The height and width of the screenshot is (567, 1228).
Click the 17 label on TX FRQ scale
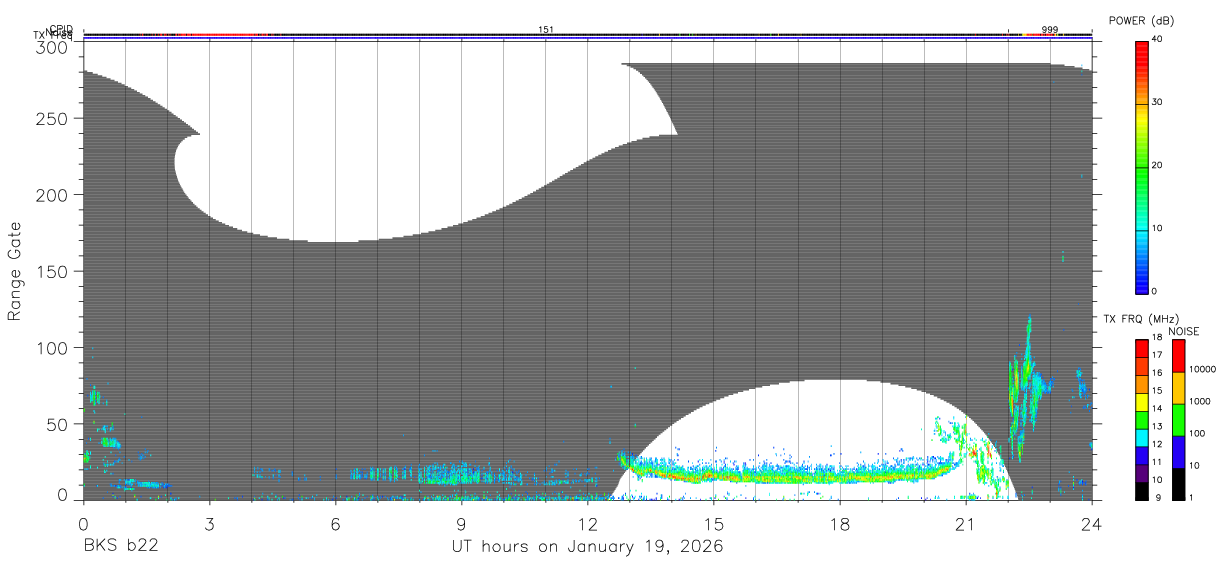(x=1158, y=355)
